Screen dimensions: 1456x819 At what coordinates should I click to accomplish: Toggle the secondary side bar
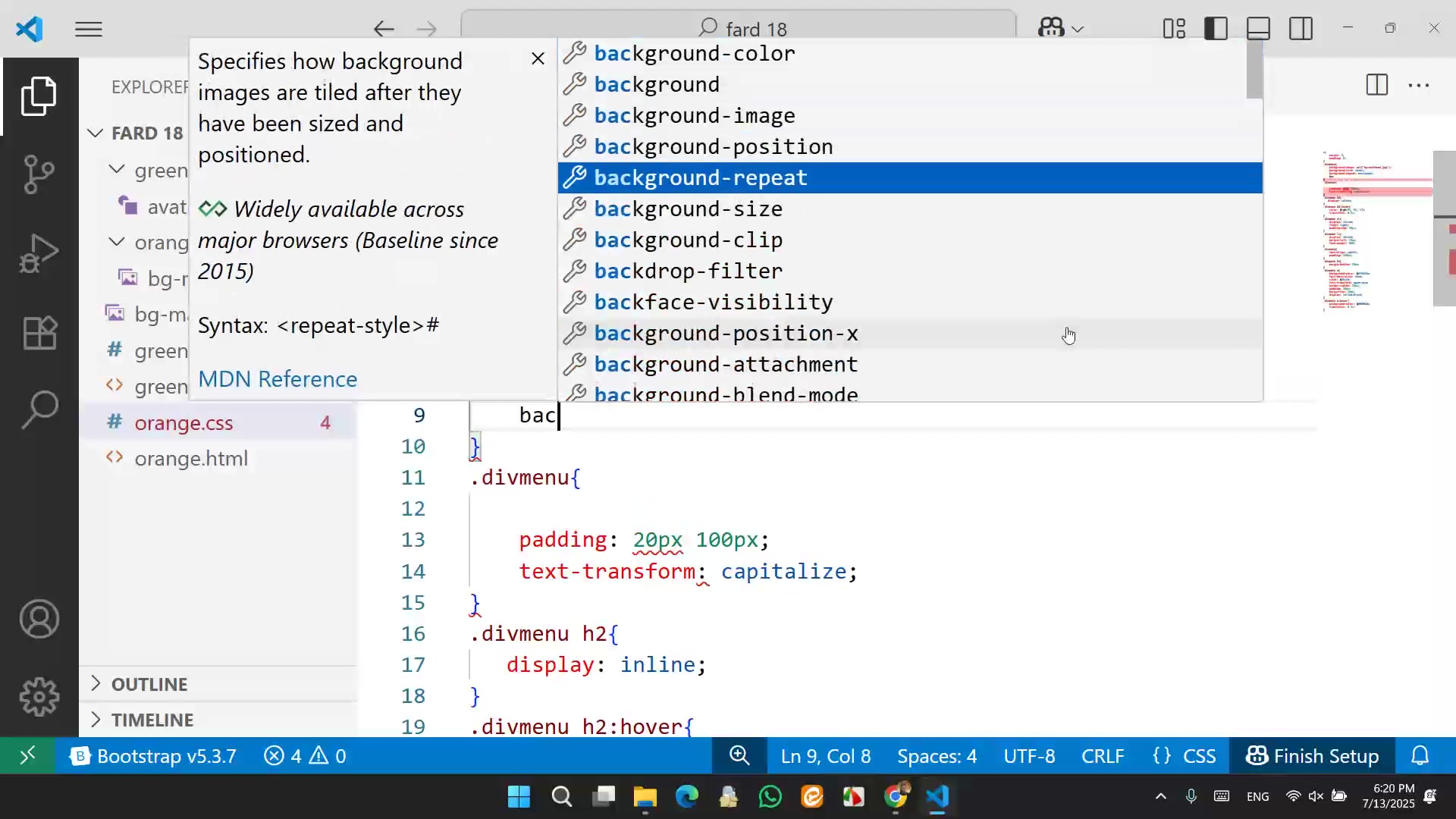tap(1301, 29)
